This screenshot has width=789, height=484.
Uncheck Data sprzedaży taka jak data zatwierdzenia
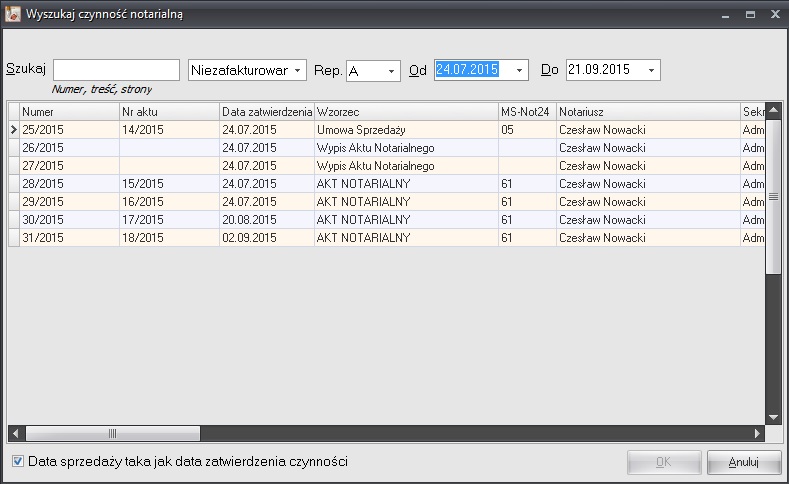coord(18,462)
